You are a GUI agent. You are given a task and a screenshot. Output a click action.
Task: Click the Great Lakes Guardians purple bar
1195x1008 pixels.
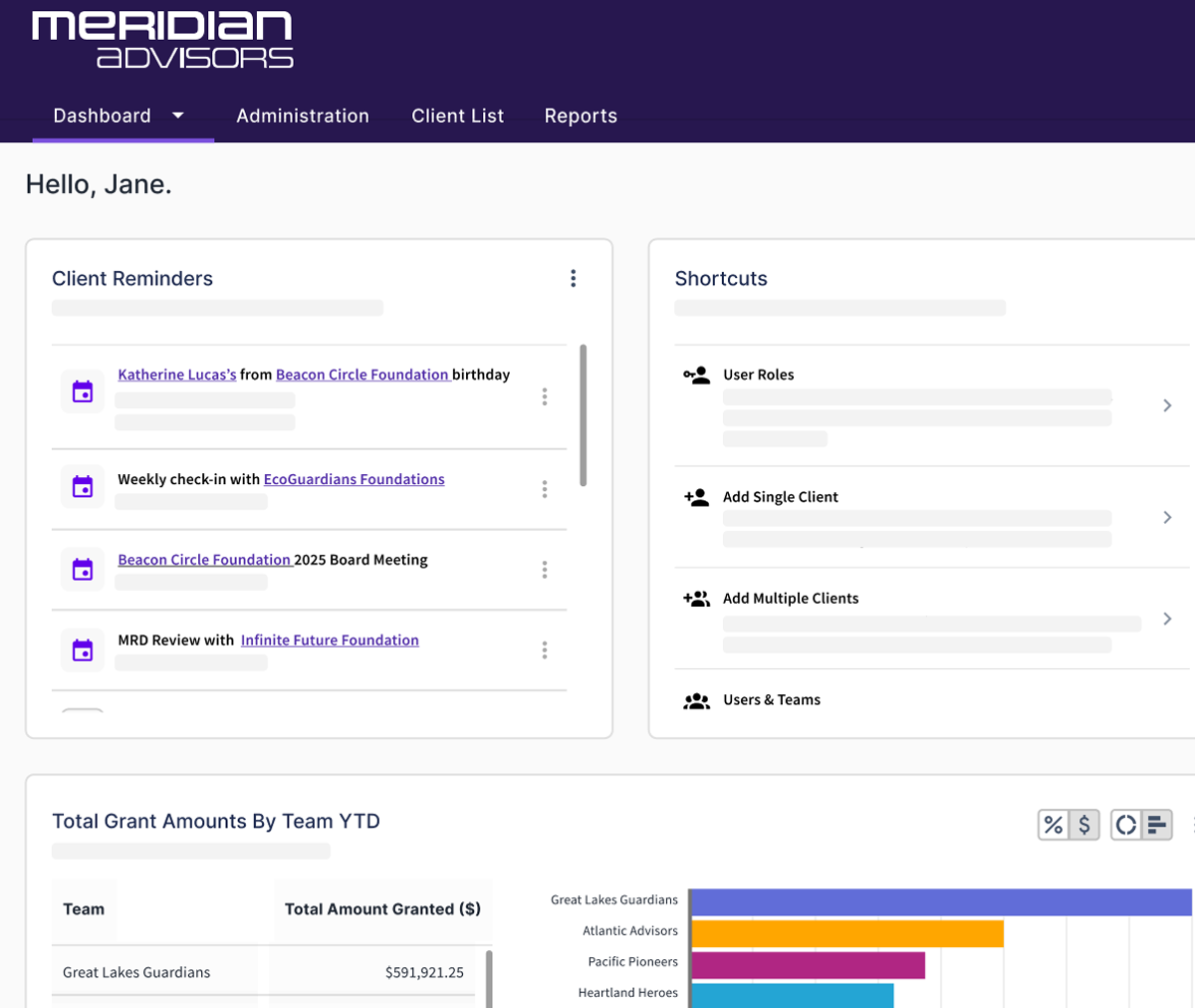pos(940,902)
